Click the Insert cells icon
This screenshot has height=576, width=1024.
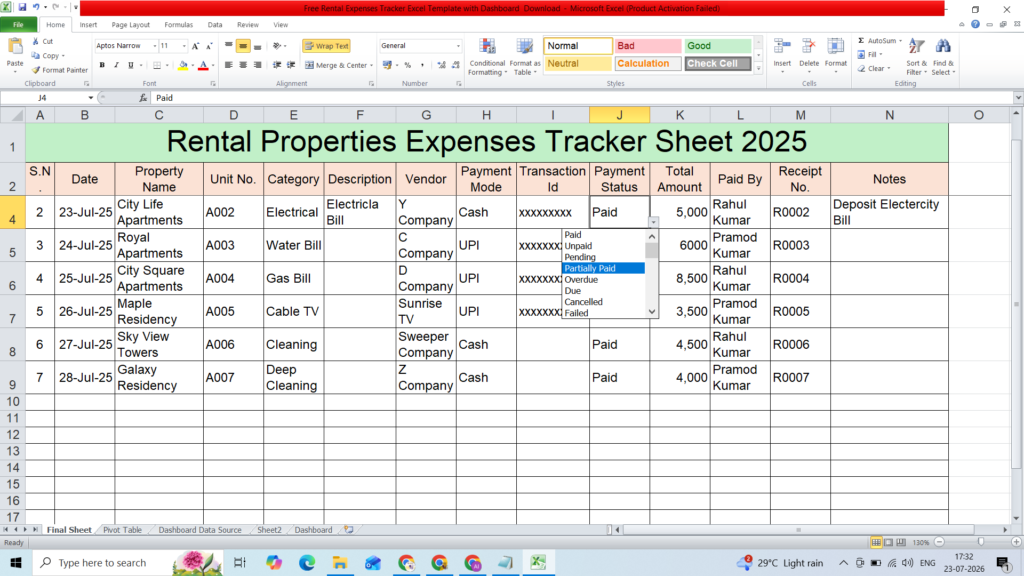[x=782, y=47]
